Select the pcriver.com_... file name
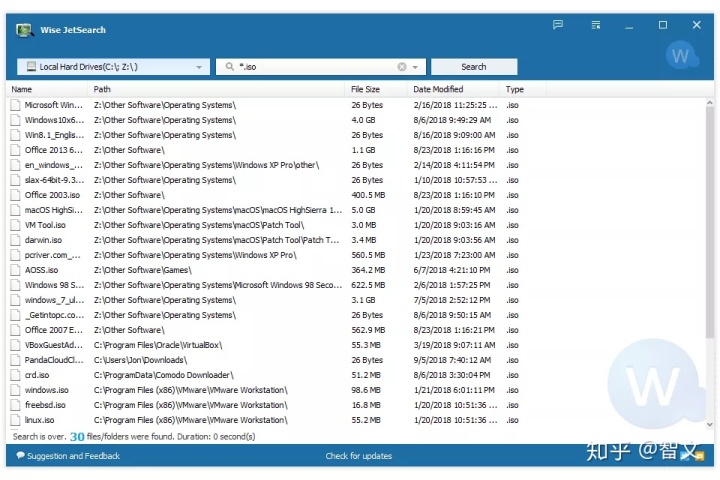The image size is (720, 480). click(x=53, y=255)
